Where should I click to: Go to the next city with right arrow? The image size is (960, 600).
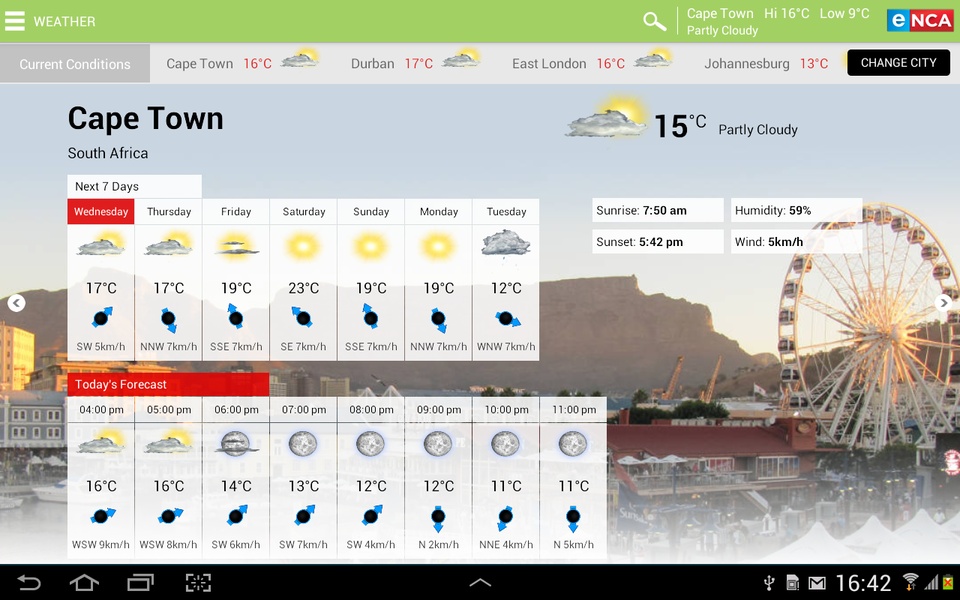click(x=943, y=302)
